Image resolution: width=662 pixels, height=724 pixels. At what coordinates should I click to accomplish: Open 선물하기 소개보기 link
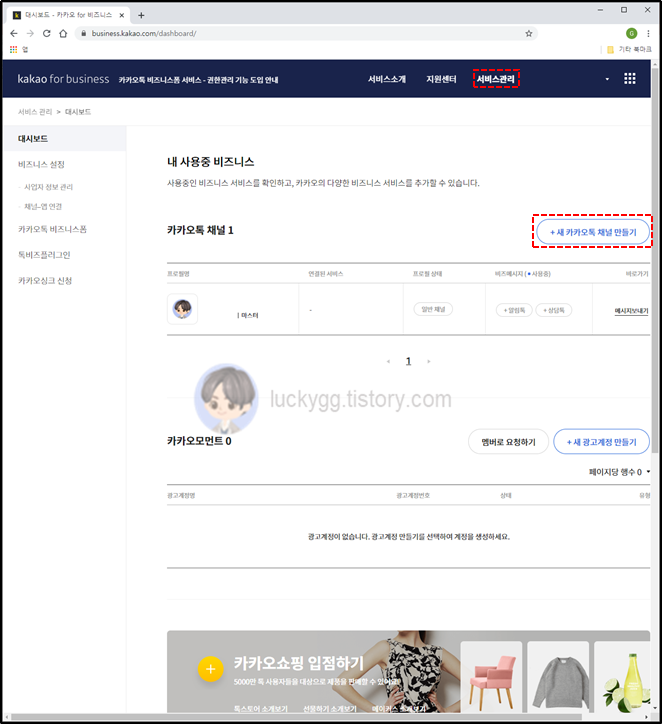[330, 708]
